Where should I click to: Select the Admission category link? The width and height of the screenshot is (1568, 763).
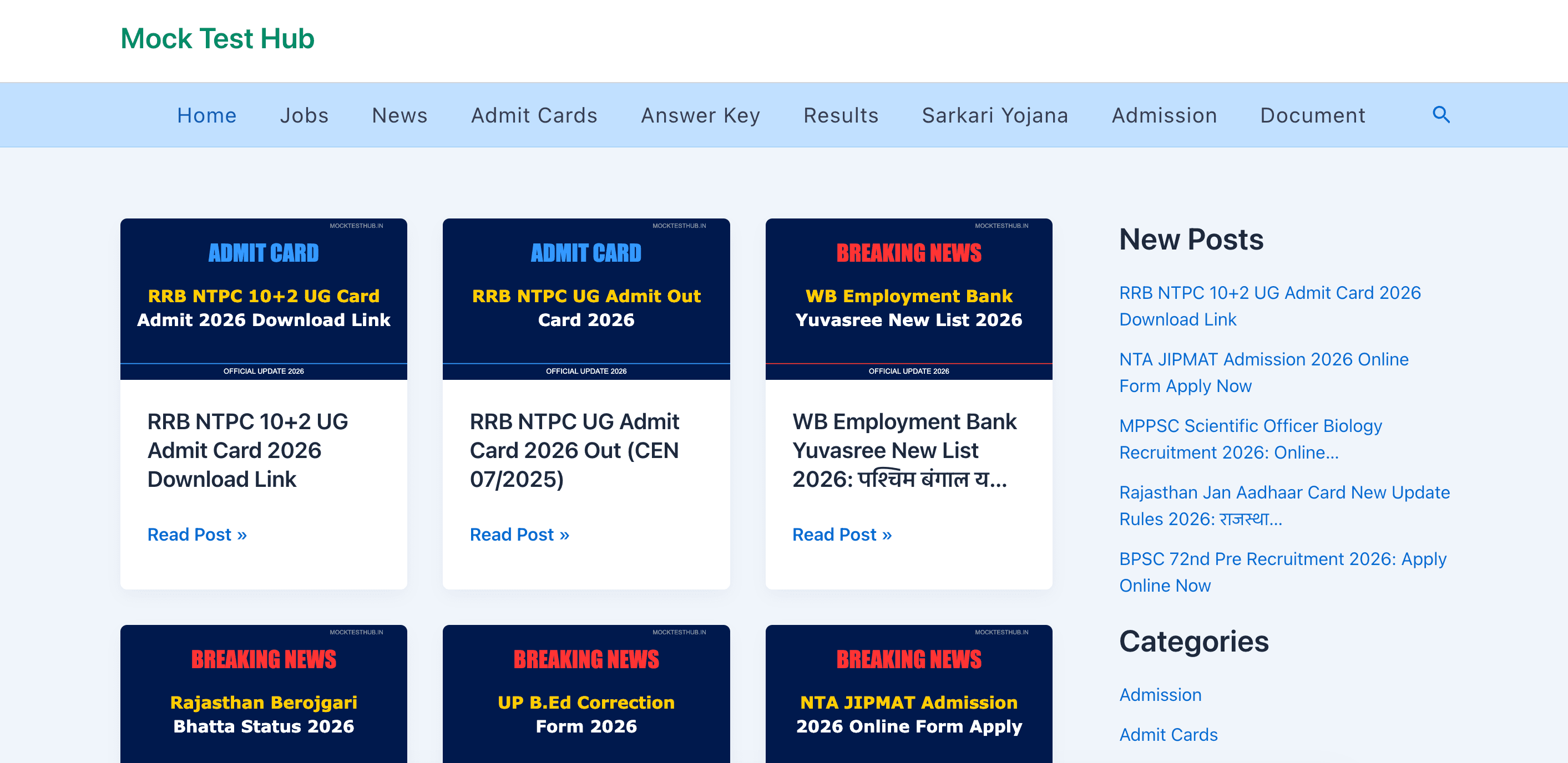1160,694
